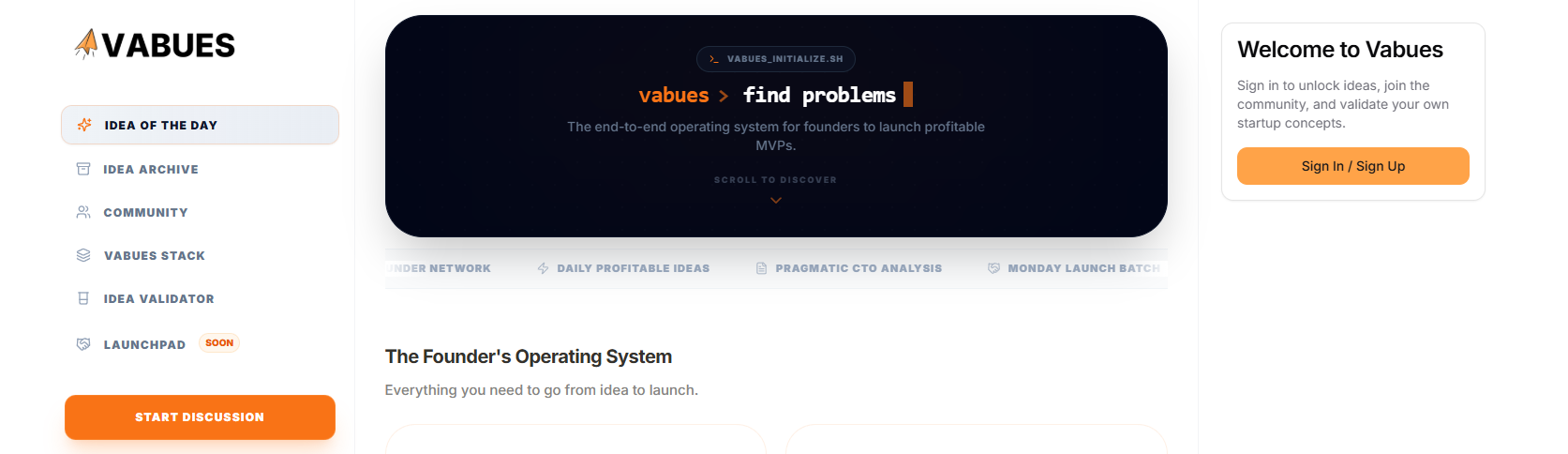The width and height of the screenshot is (1568, 454).
Task: Click the sparkle icon beside Idea of the Day
Action: (x=84, y=125)
